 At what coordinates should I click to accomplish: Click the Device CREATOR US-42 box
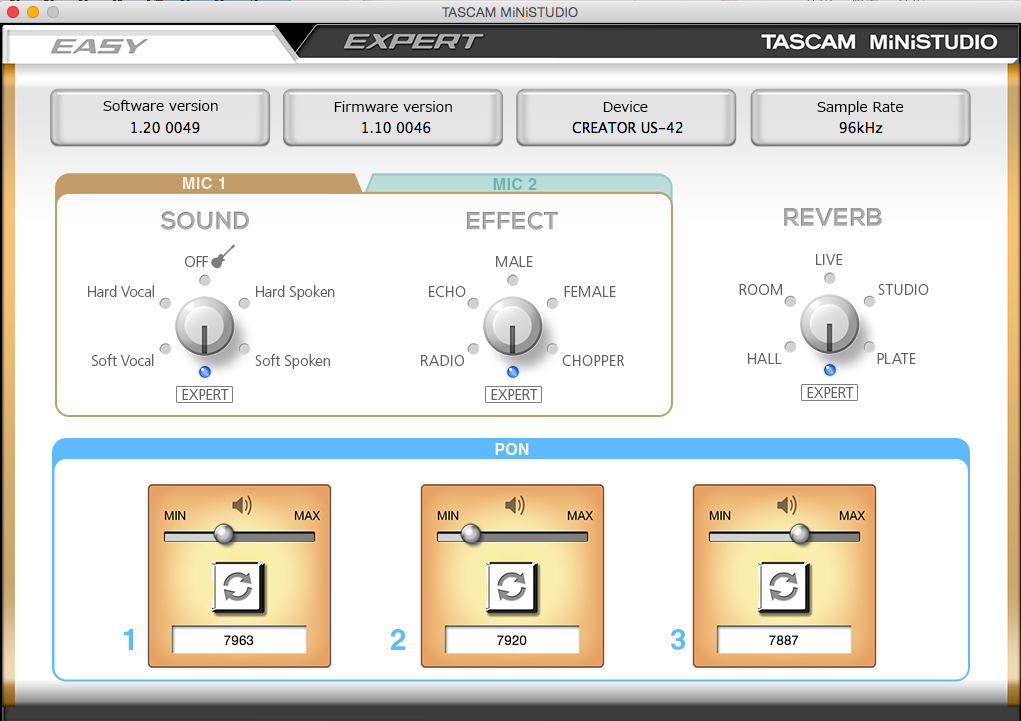tap(626, 117)
